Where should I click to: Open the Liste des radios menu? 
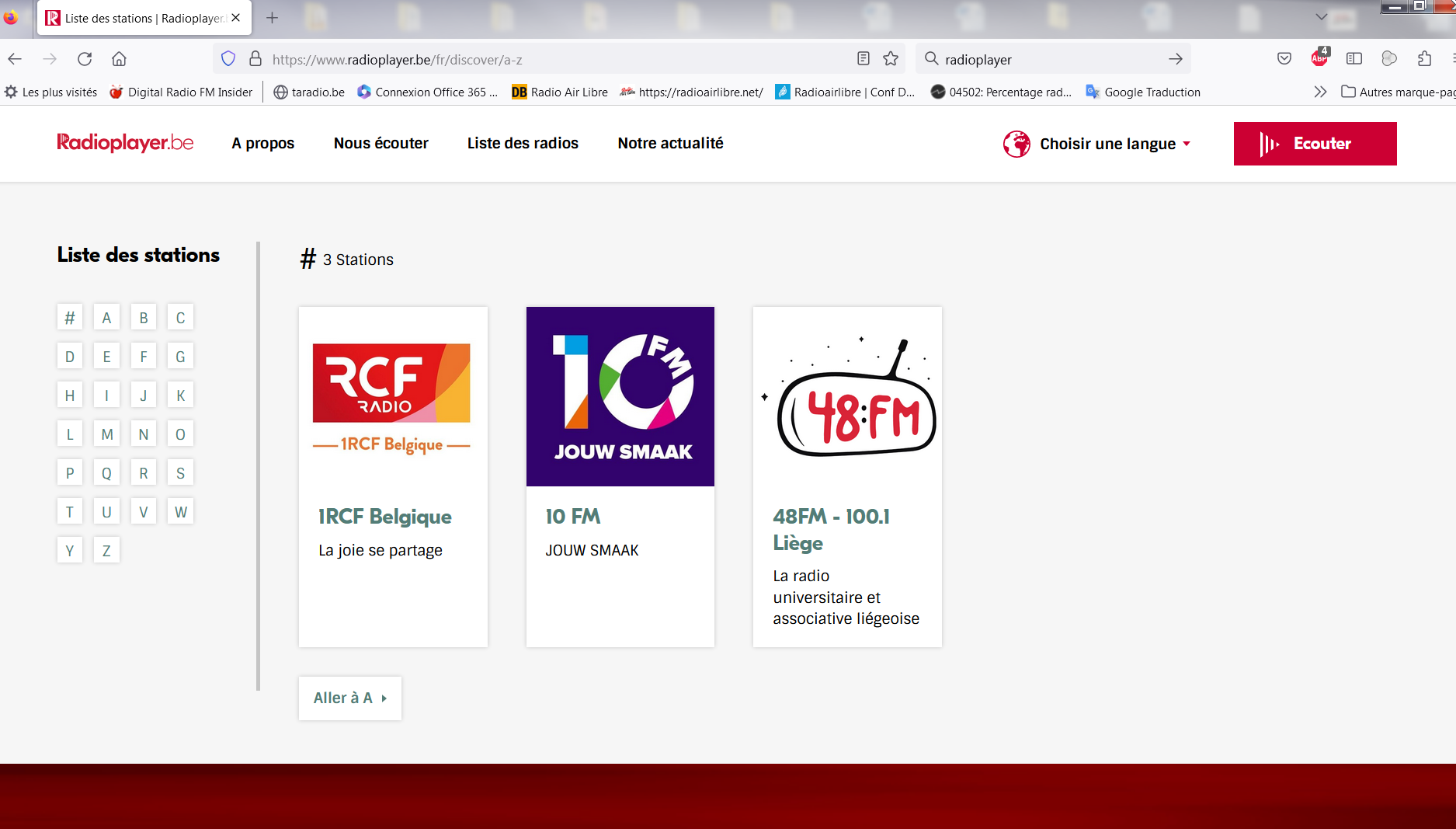click(523, 143)
